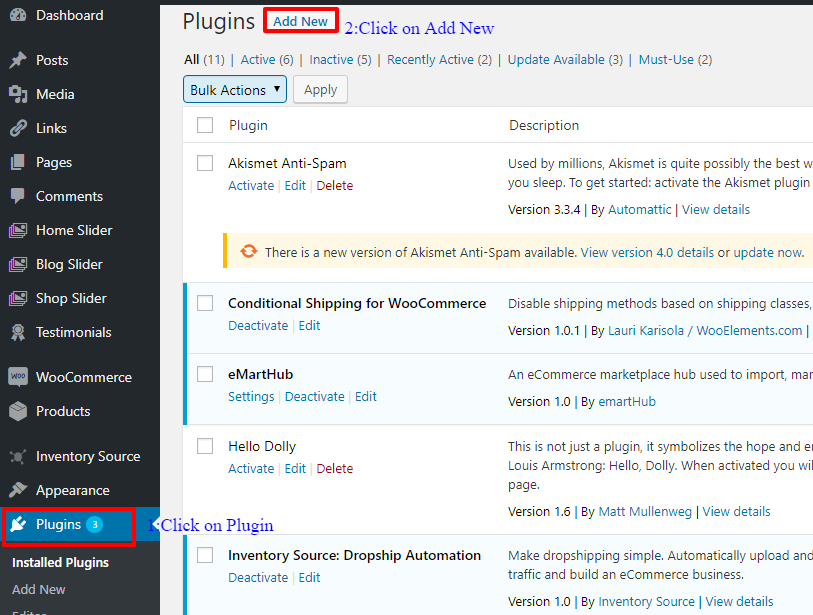Open the Media menu
The height and width of the screenshot is (615, 813).
[55, 94]
